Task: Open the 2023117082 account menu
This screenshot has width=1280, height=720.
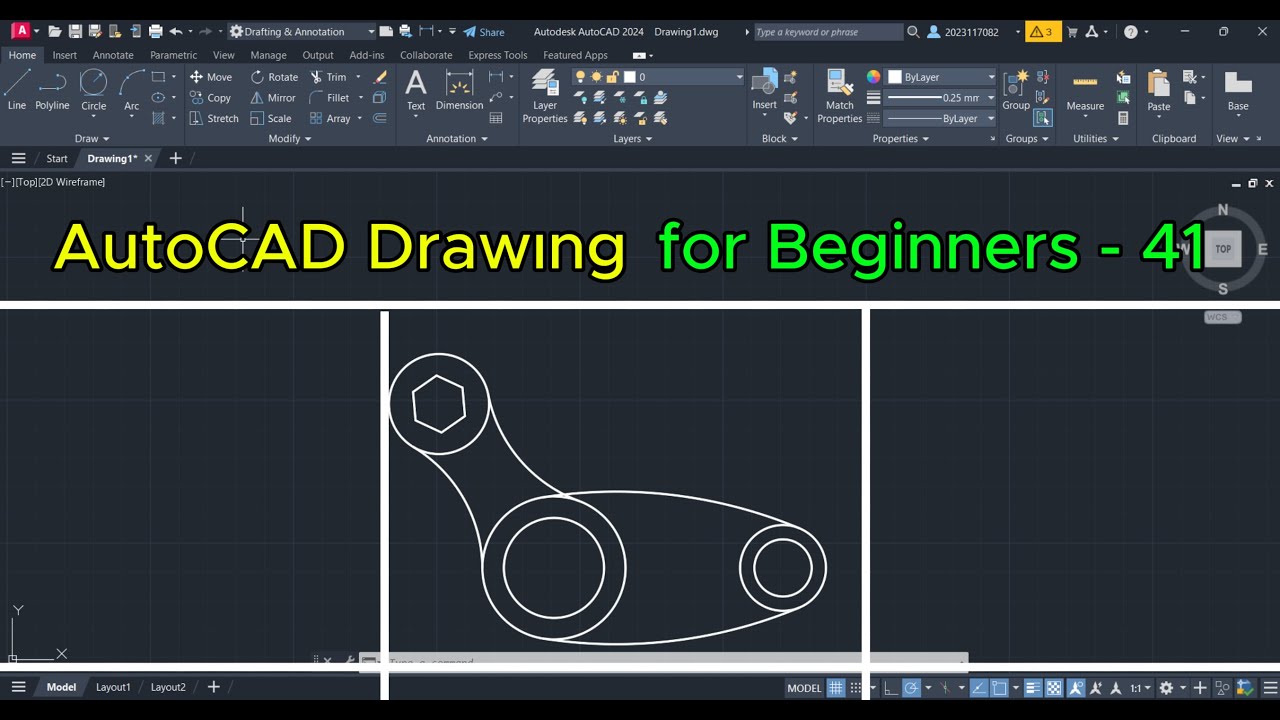Action: coord(969,32)
